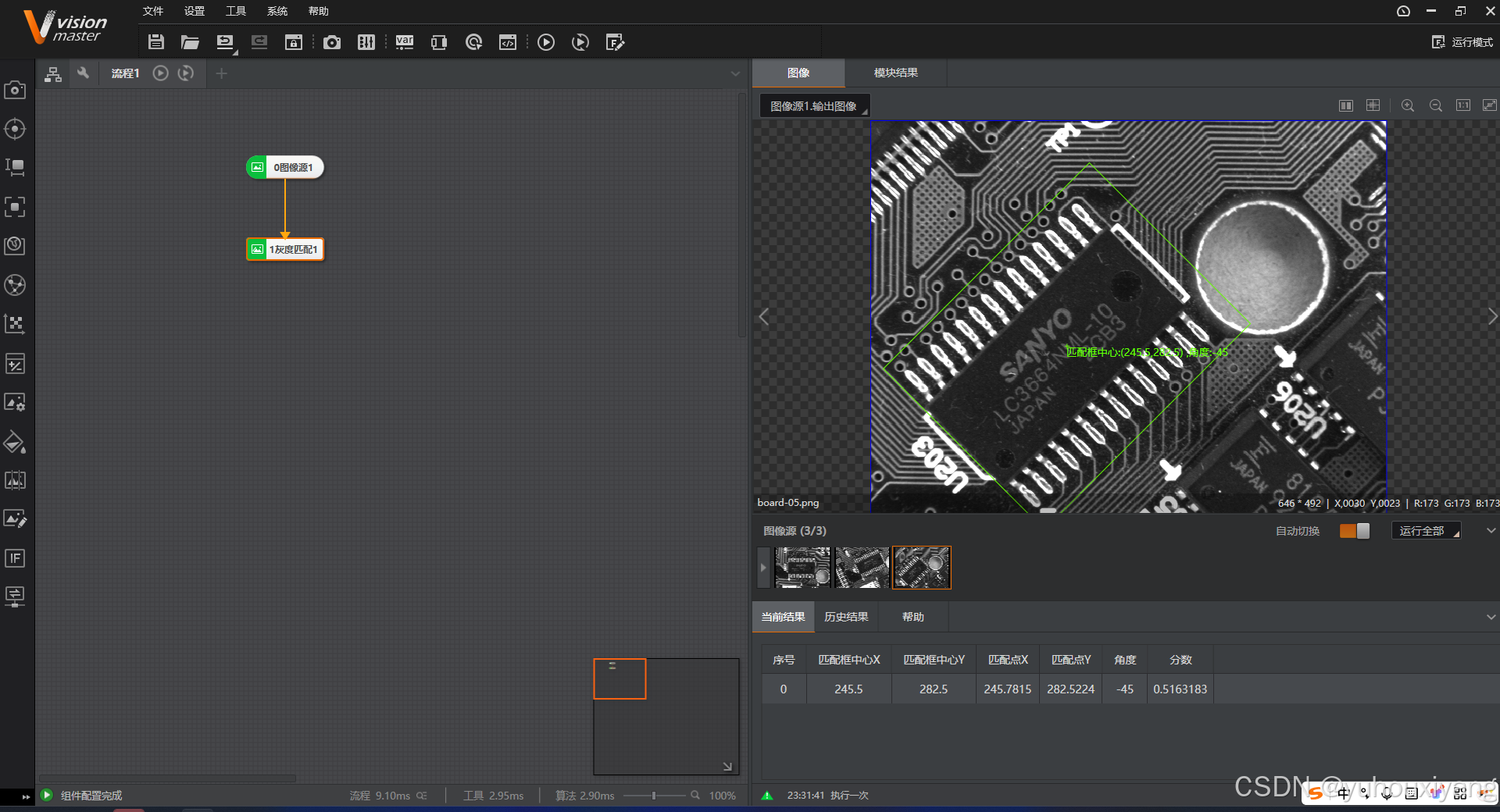Open the 帮助 menu
Viewport: 1500px width, 812px height.
click(x=319, y=11)
